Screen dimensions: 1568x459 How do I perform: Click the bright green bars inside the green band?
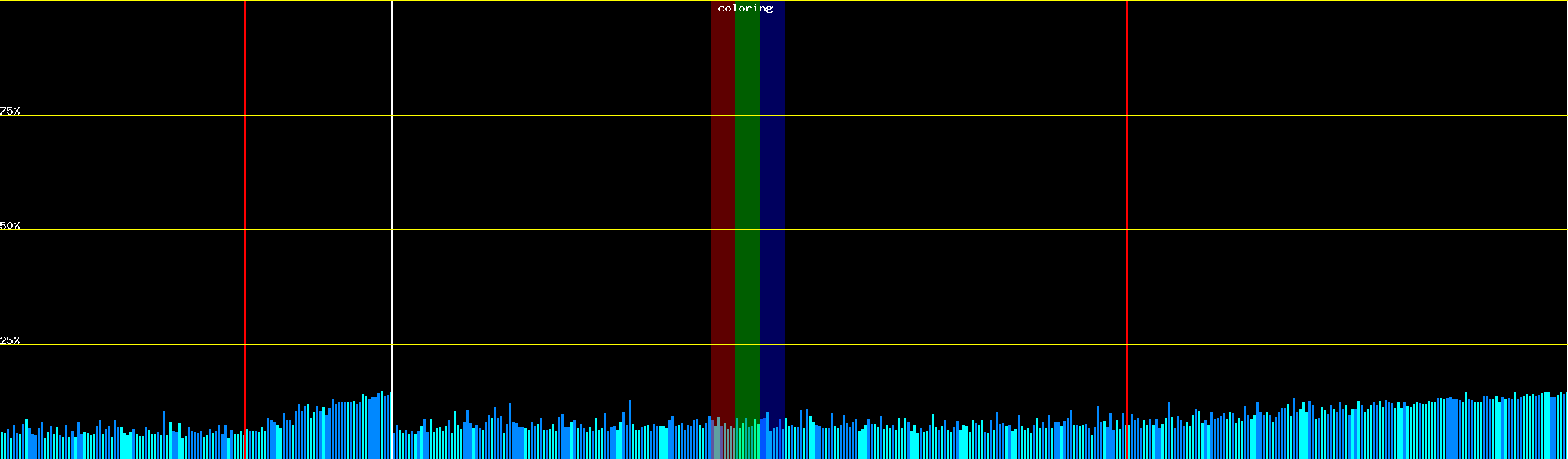(746, 440)
